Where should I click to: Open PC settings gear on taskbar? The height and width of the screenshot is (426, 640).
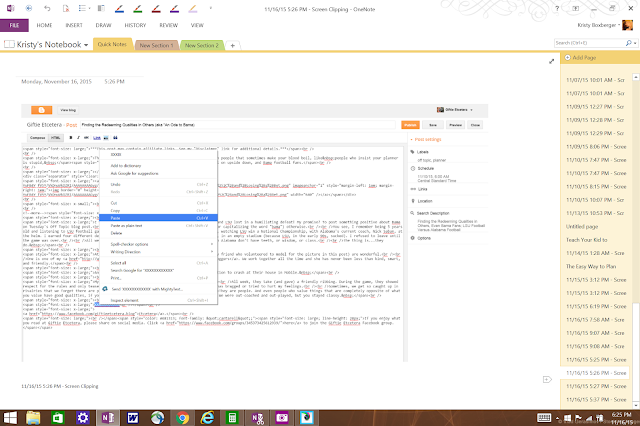(x=83, y=418)
